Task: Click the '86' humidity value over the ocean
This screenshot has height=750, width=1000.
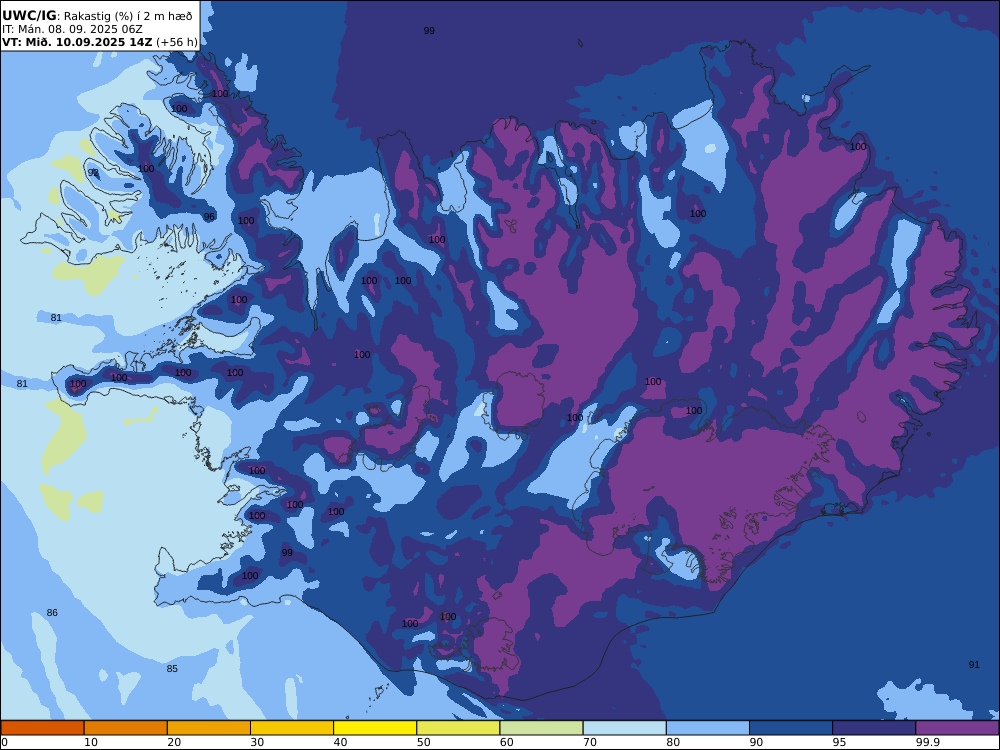Action: [x=52, y=613]
